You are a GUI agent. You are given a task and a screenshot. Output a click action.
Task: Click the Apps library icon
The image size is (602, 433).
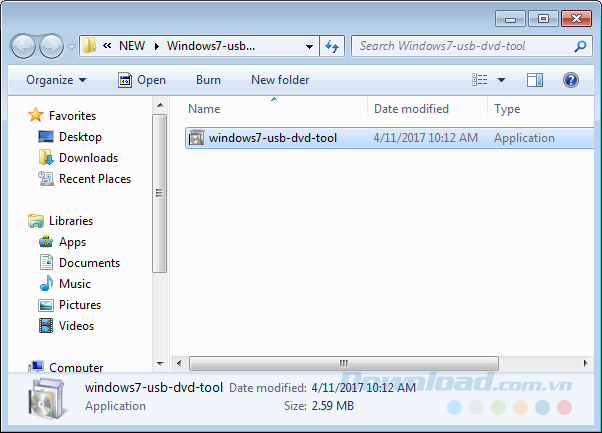46,241
